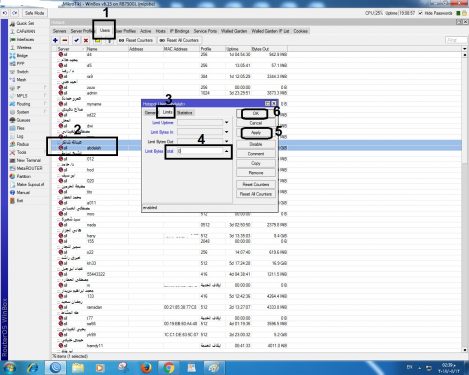Click Reset All Counters in the dialog
Screen dimensions: 469x375
256,194
